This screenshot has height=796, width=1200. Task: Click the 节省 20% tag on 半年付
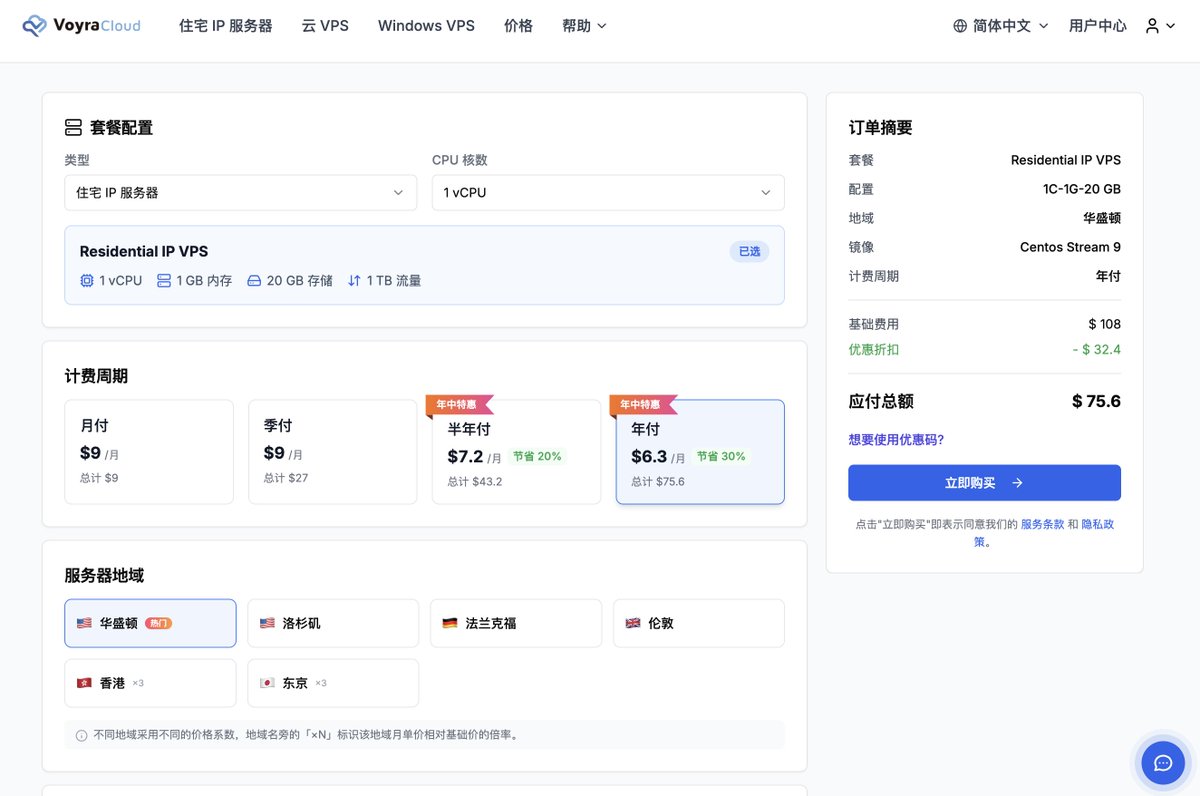point(537,456)
